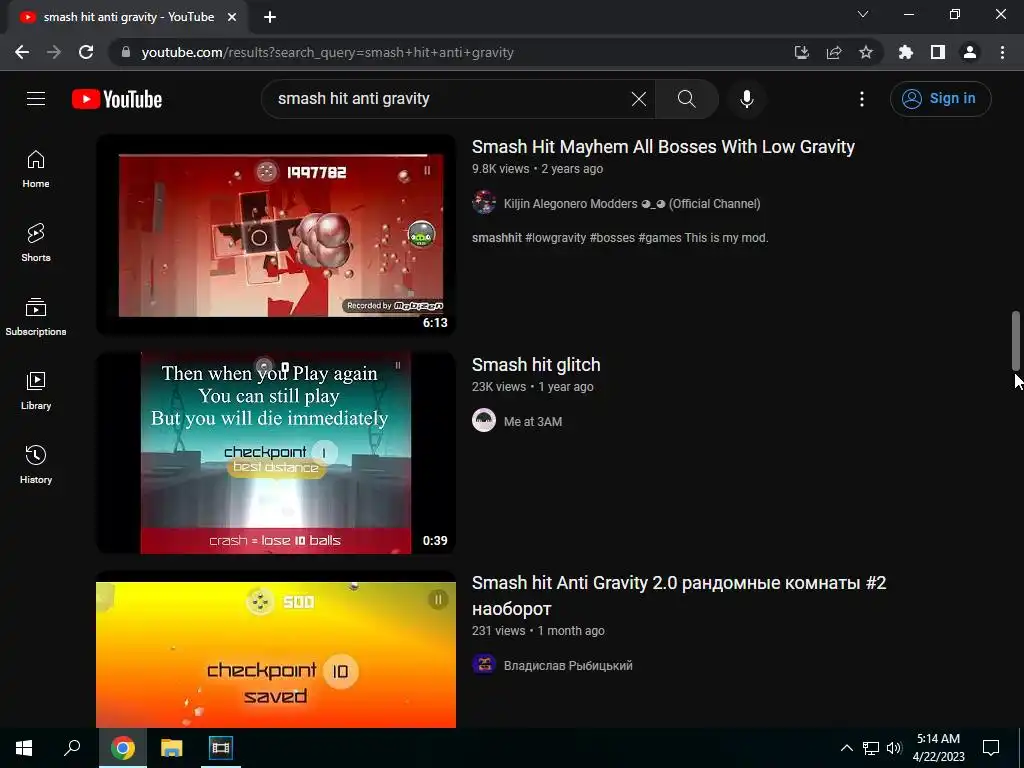Open Kiljin Alegonero Modders channel avatar
1024x768 pixels.
[x=484, y=202]
